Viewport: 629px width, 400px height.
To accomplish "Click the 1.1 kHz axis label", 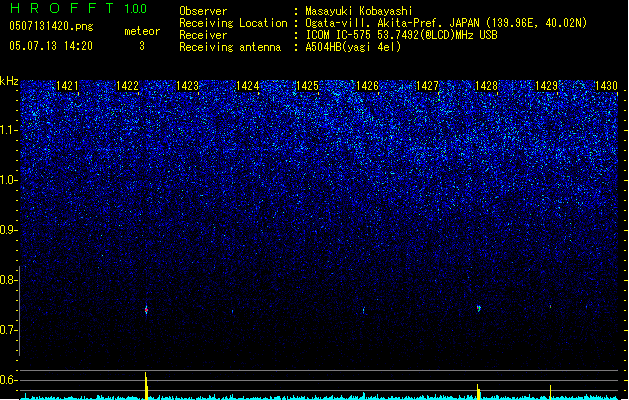I will pos(8,130).
